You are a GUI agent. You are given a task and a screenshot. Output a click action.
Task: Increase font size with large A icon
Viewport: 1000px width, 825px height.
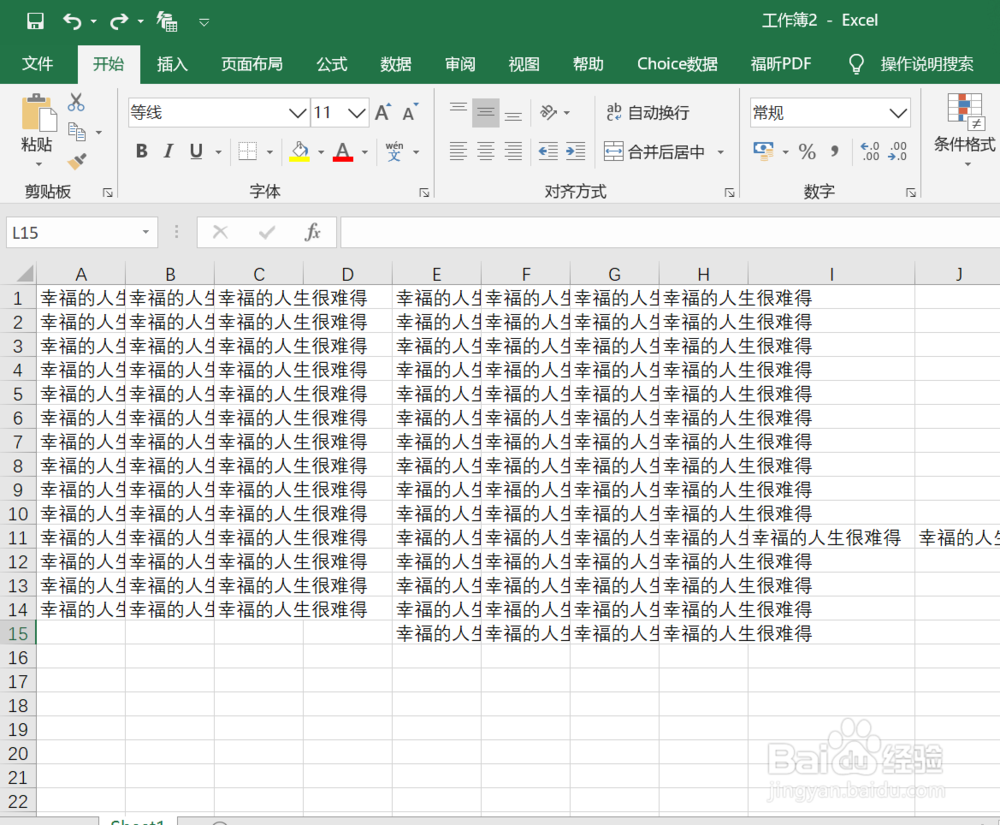point(383,113)
